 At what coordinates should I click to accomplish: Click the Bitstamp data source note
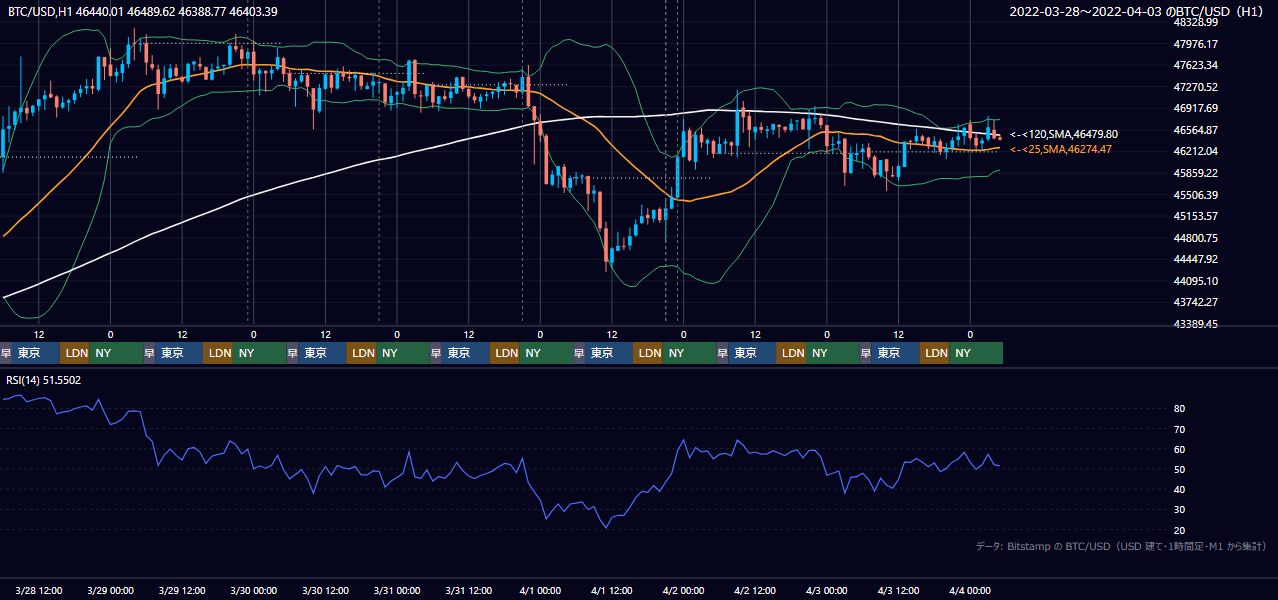[1121, 546]
